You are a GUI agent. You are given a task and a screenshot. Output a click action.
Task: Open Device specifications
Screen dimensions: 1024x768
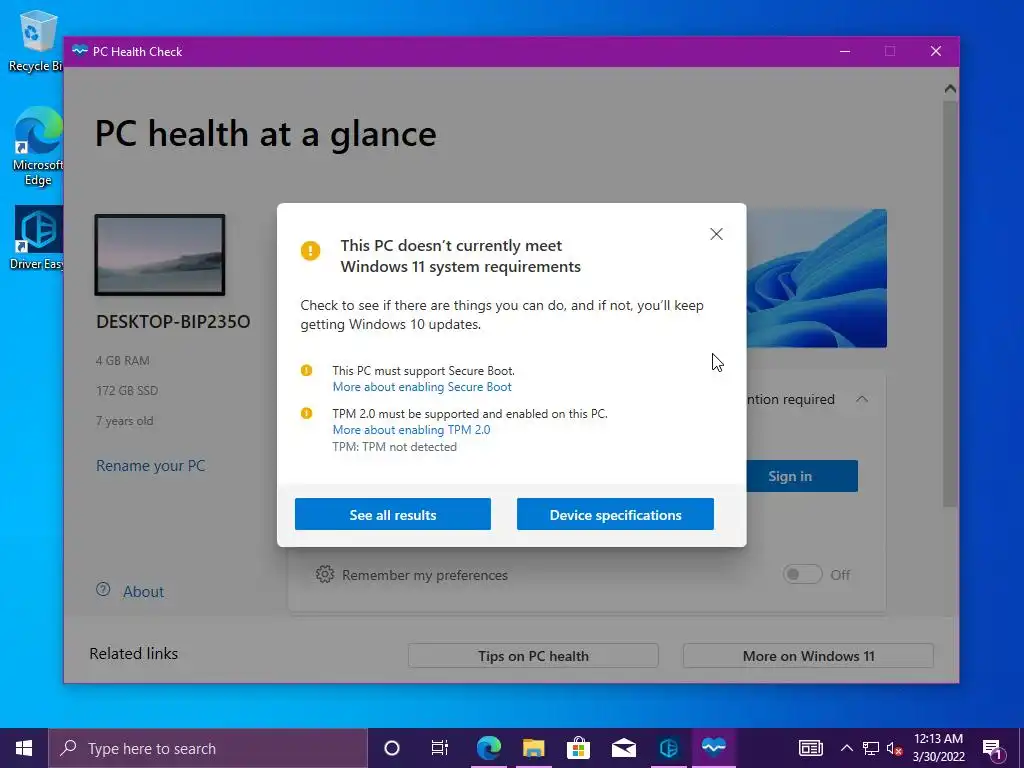point(615,515)
